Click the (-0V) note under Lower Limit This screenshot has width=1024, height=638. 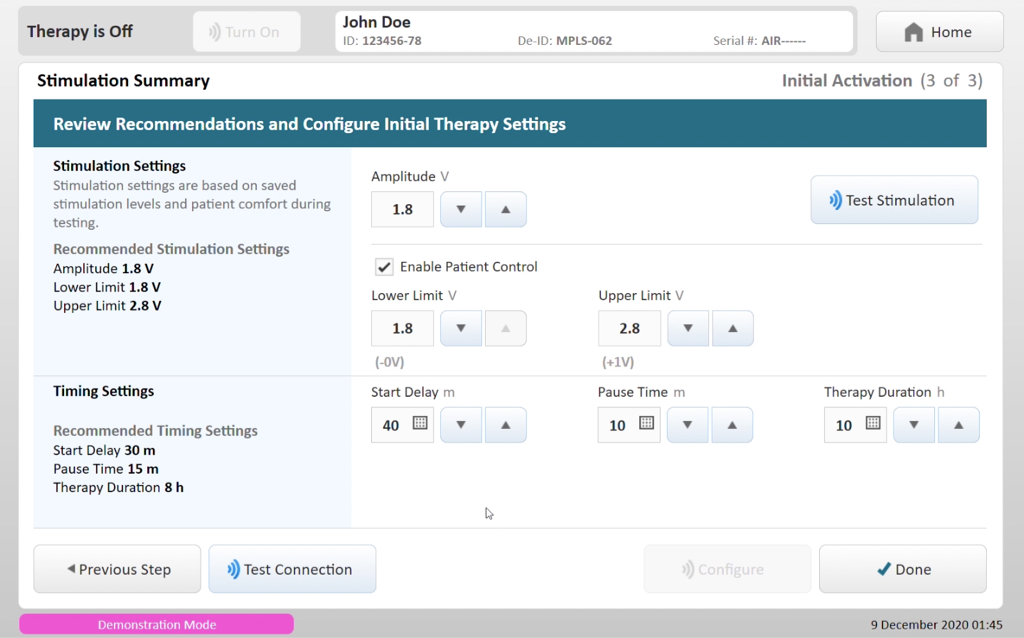click(390, 362)
